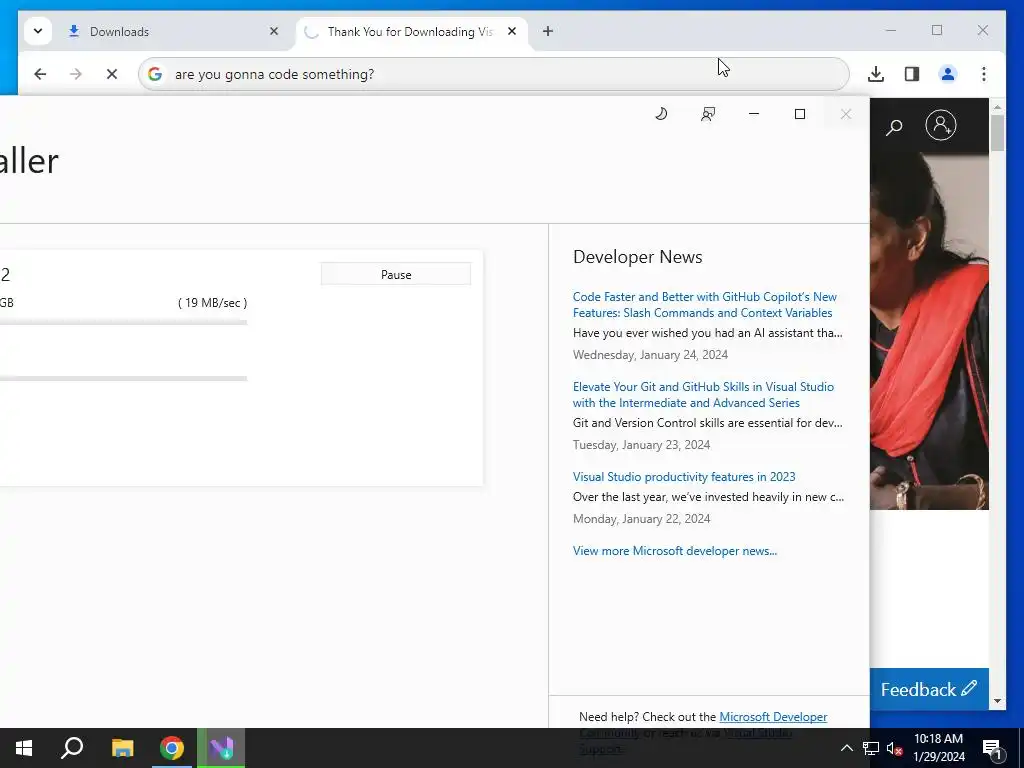Pause the Visual Studio download
Viewport: 1024px width, 768px height.
[396, 274]
